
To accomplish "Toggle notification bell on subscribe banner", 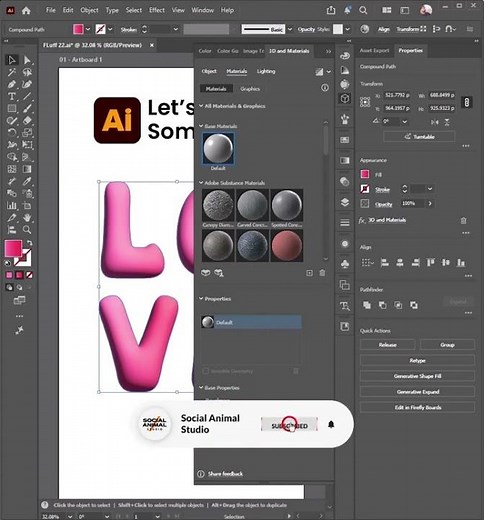I will coord(331,424).
